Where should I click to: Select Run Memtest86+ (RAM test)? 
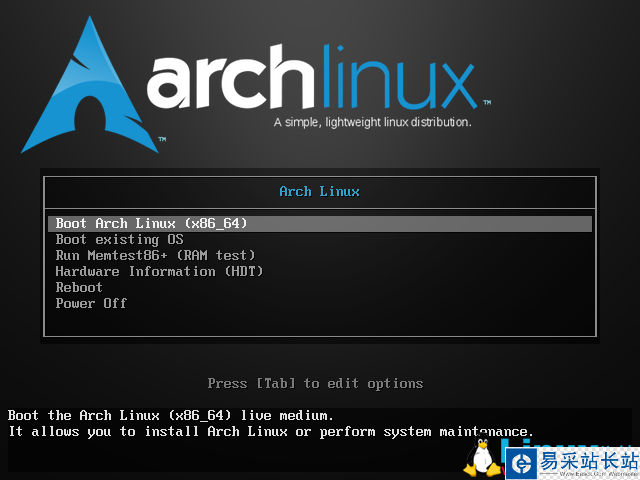(x=156, y=256)
